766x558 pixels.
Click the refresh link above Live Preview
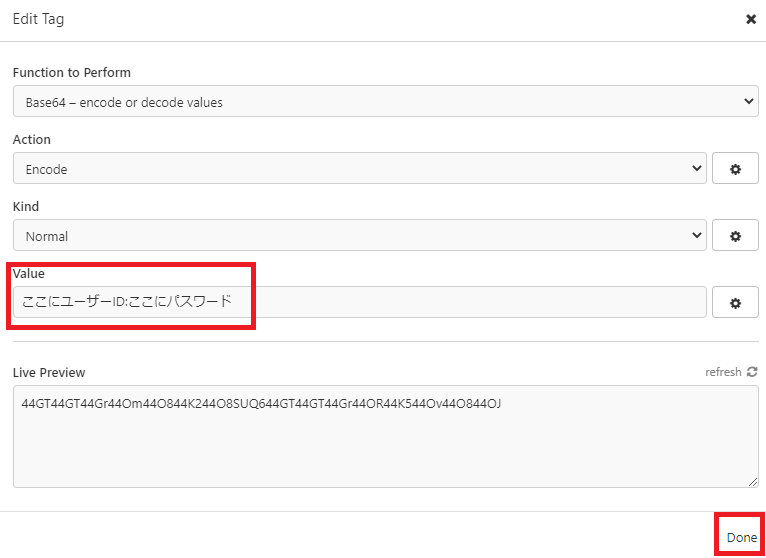pos(731,372)
